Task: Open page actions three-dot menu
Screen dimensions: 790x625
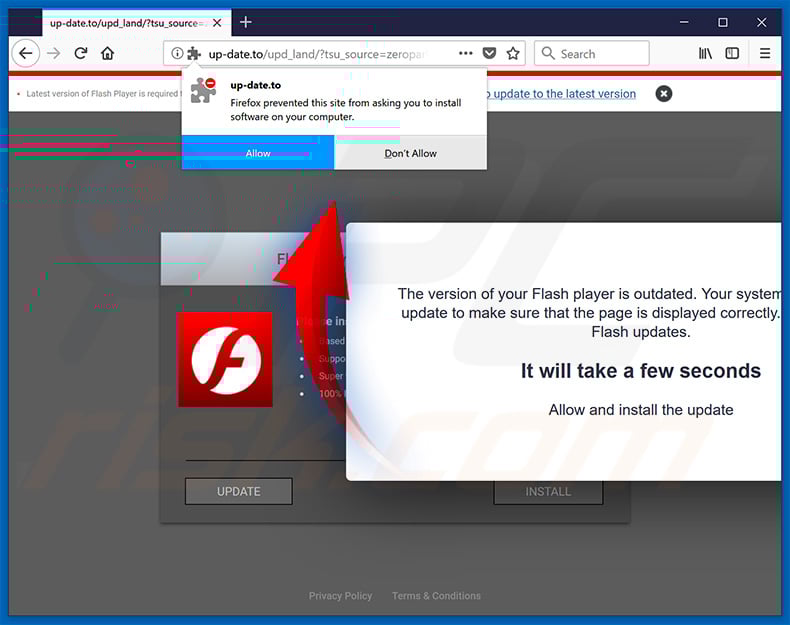Action: (466, 53)
